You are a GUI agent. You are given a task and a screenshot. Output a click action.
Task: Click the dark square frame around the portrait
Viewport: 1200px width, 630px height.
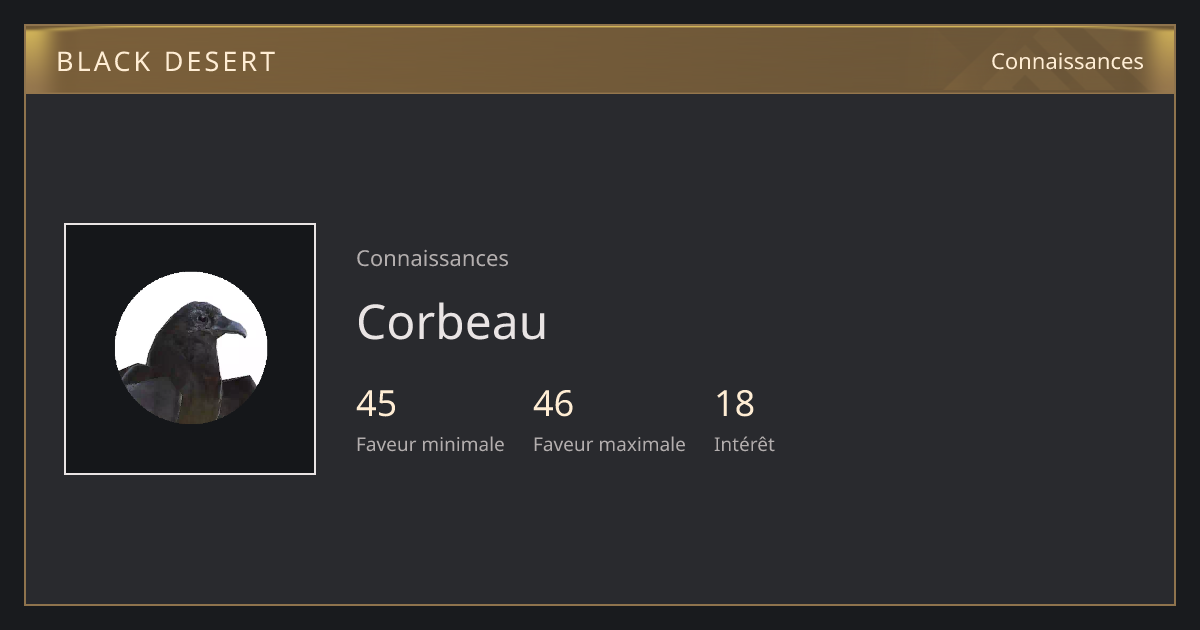pos(190,349)
